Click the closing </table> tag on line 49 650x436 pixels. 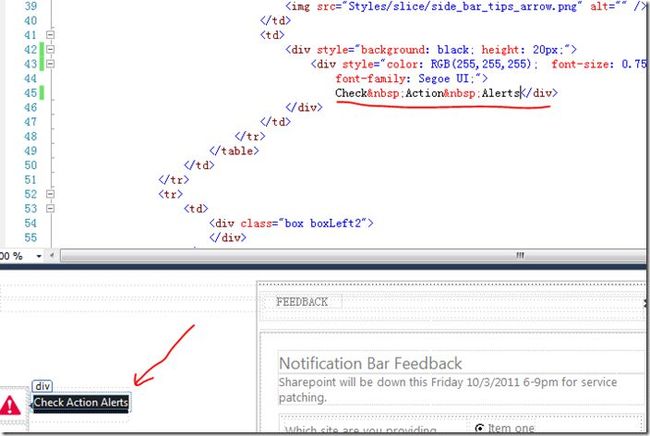pyautogui.click(x=234, y=151)
